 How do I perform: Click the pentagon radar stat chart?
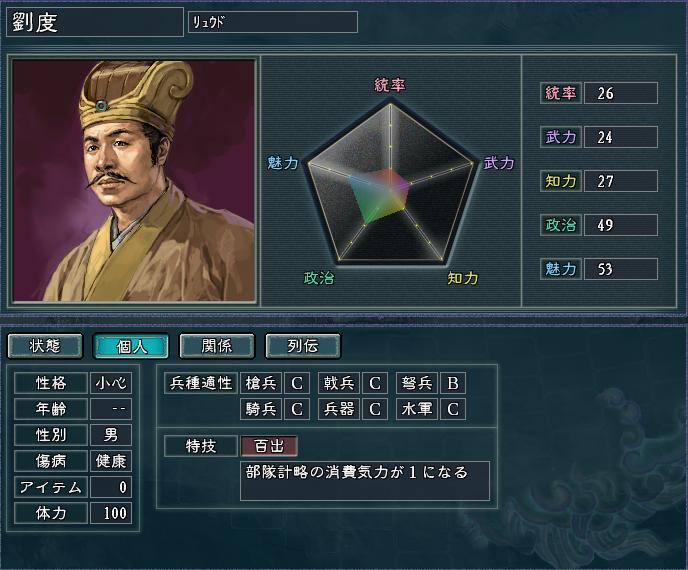tap(391, 182)
